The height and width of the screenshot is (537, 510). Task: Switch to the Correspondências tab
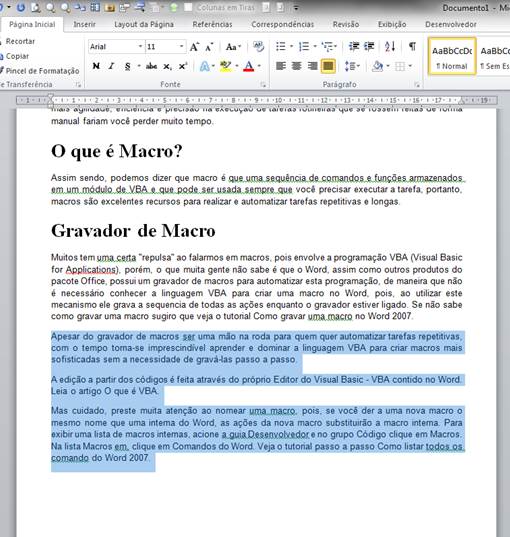283,24
